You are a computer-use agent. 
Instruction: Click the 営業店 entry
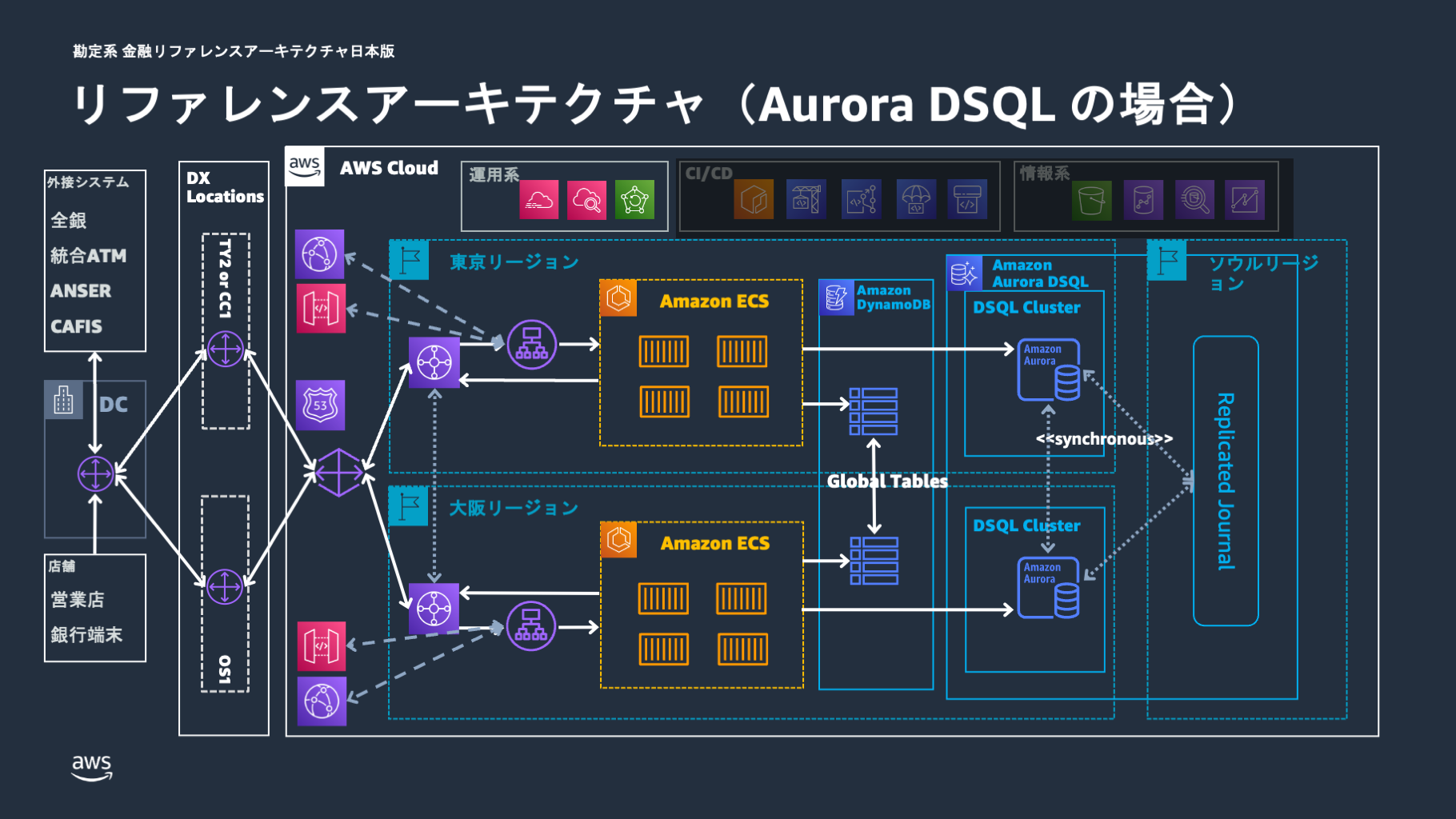point(78,600)
